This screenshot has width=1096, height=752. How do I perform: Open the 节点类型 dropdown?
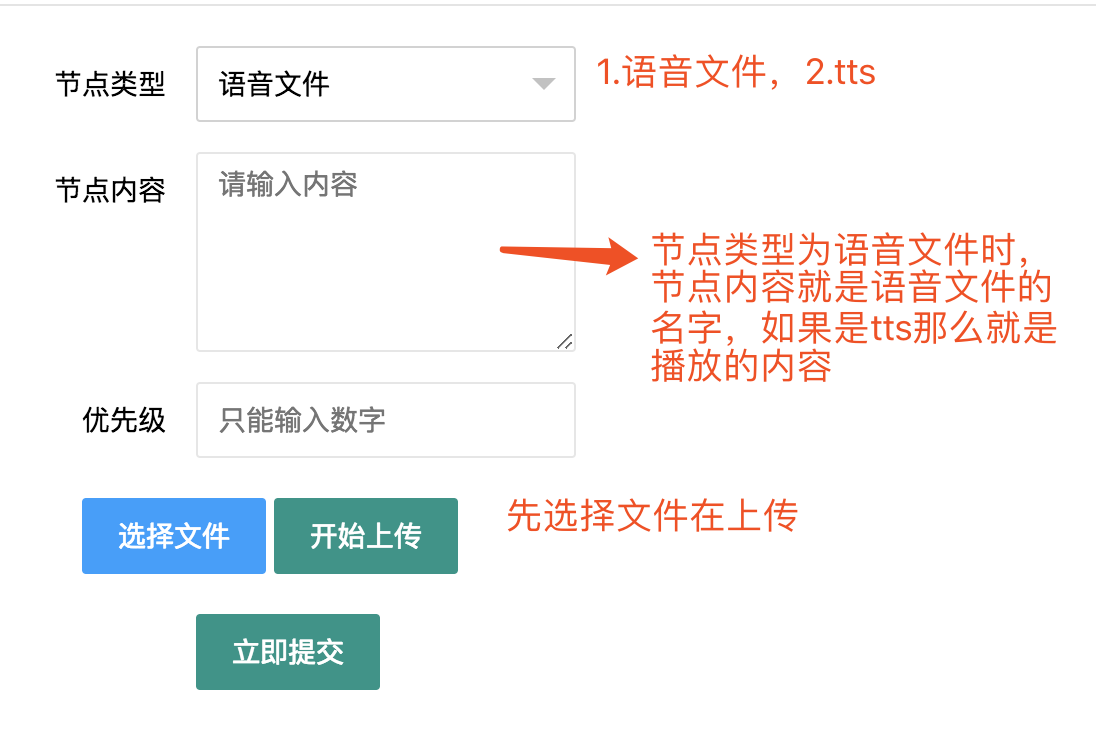[385, 84]
